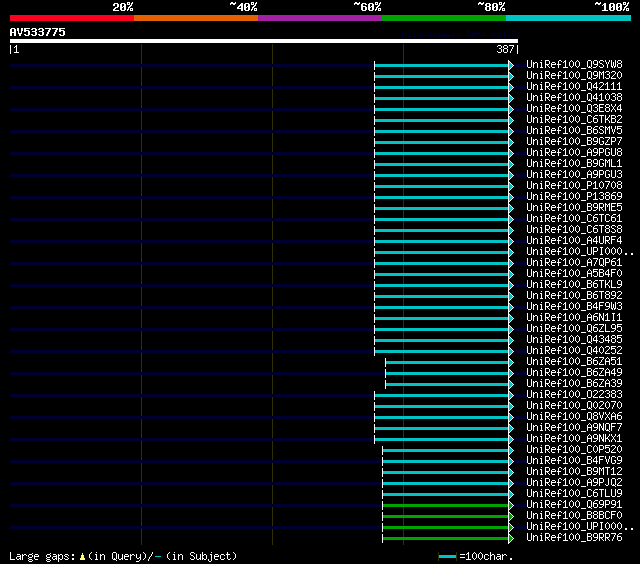This screenshot has width=640, height=564.
Task: Select UniRef100_B4FVG9 label
Action: 574,461
